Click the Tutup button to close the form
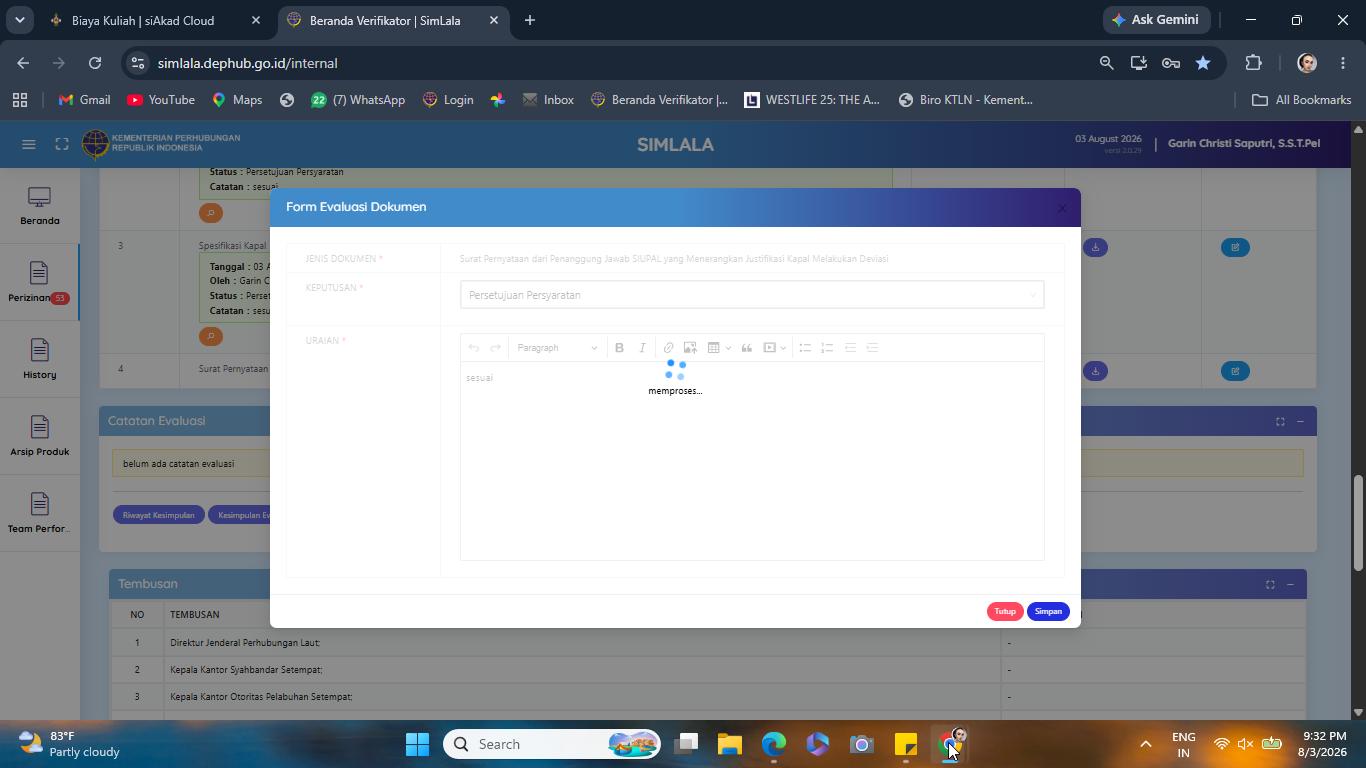The width and height of the screenshot is (1366, 768). pos(1005,611)
